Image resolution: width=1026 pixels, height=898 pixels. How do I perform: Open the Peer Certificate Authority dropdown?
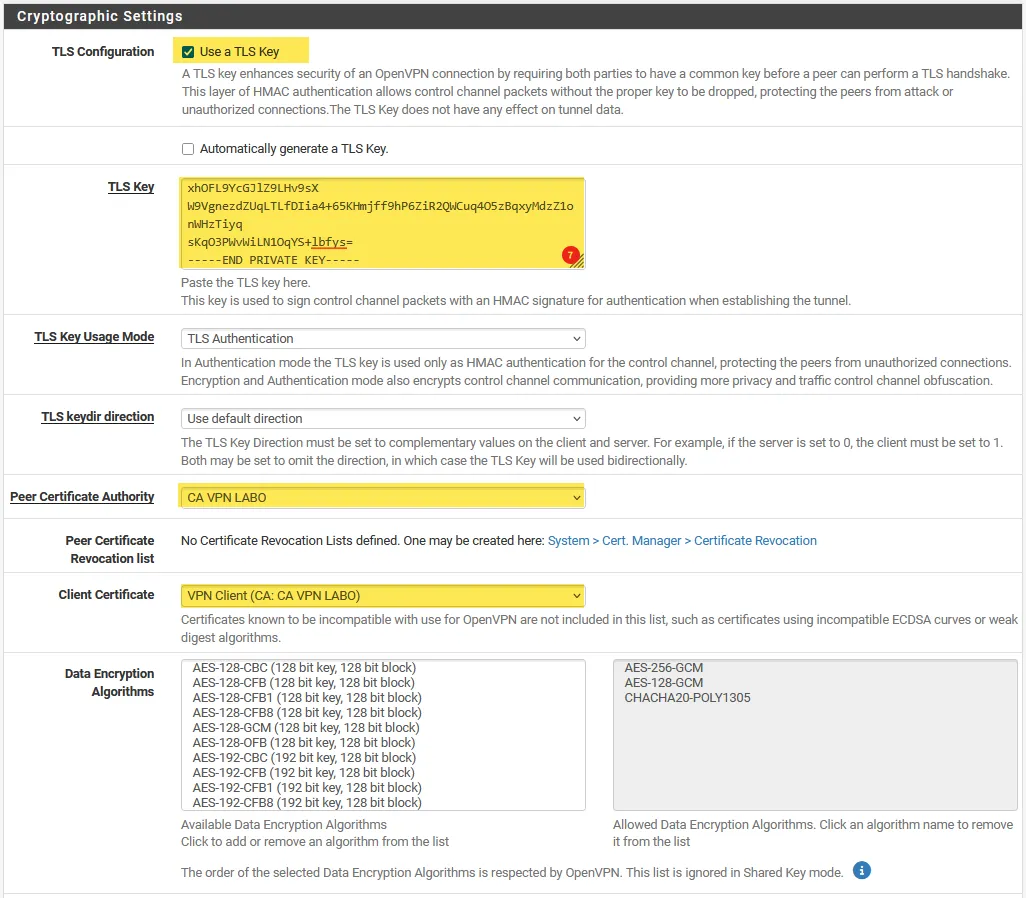383,497
